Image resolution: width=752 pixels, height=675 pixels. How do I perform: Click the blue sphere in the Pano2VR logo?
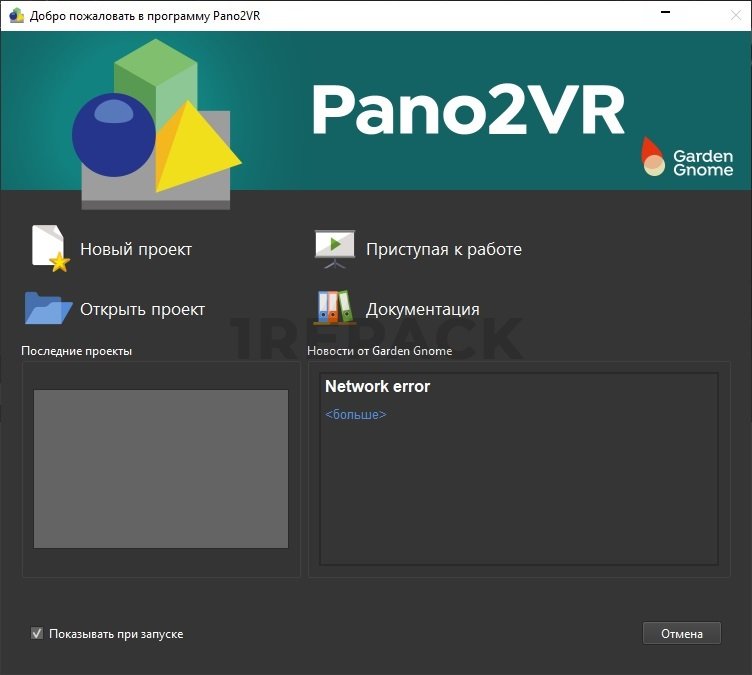pyautogui.click(x=112, y=135)
